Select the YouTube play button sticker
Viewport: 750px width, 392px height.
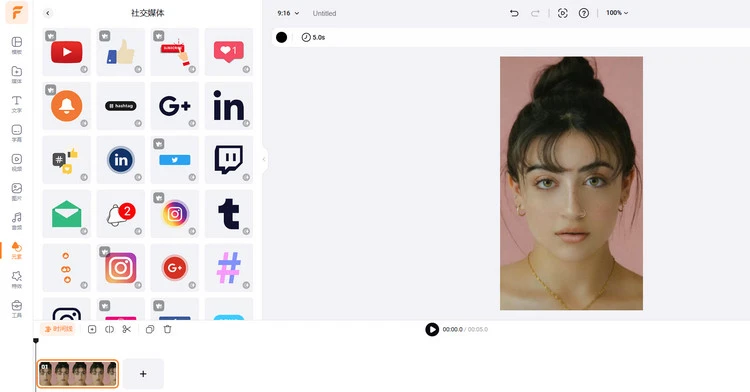pyautogui.click(x=66, y=52)
